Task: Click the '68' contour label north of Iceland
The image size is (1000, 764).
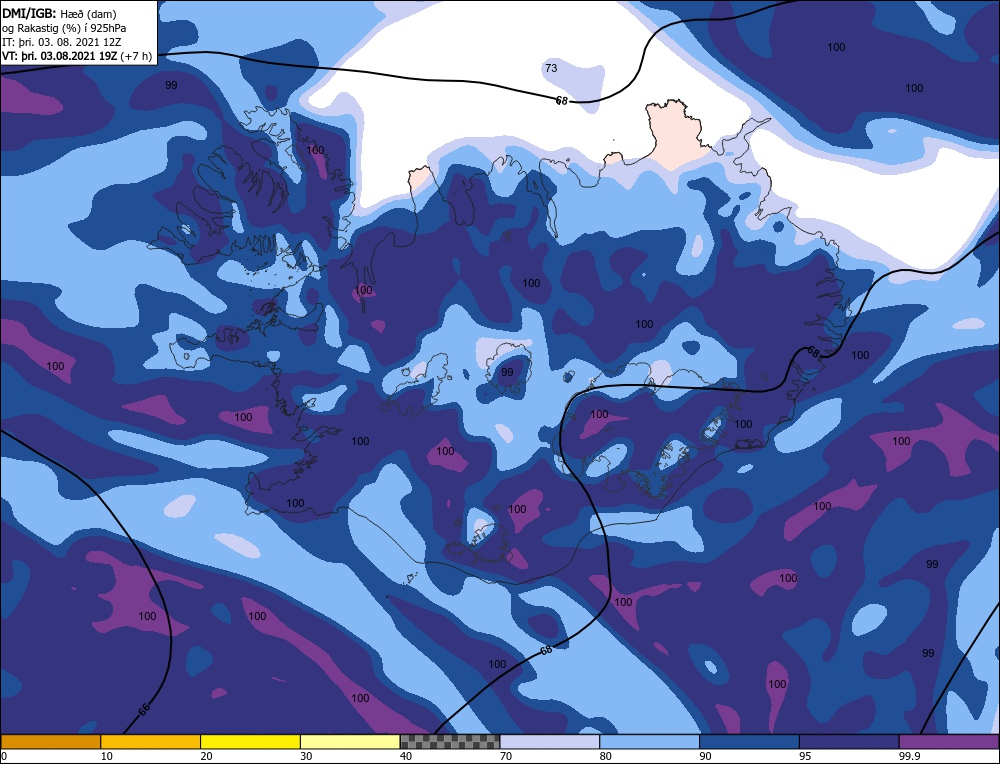Action: [x=561, y=101]
